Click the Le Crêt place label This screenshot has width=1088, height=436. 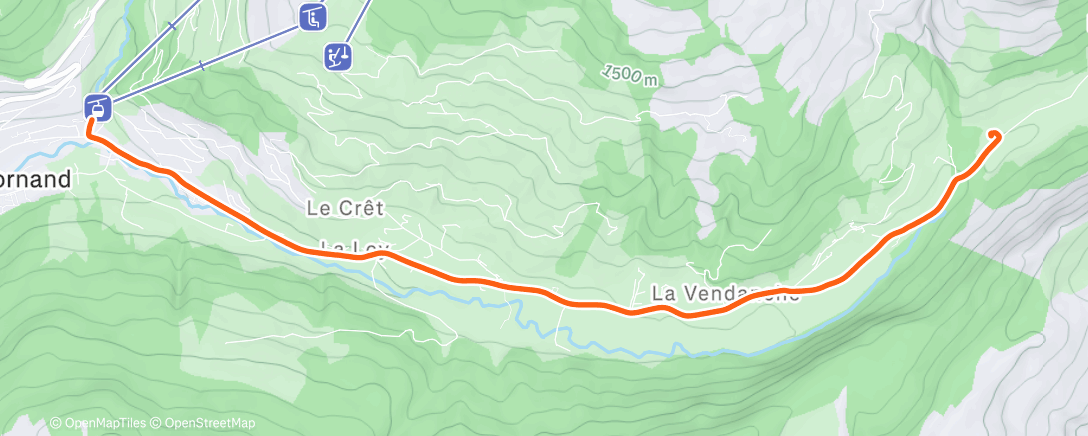(x=345, y=208)
